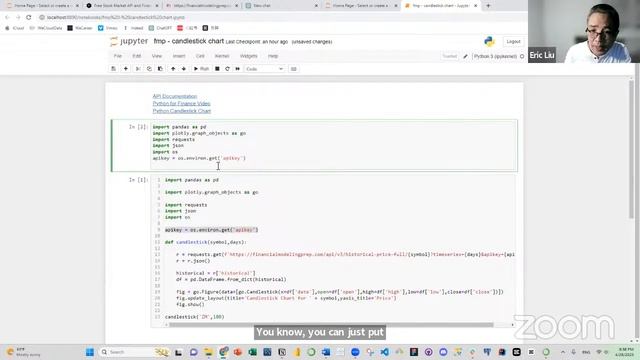Save notebook with the save and checkpoint icon

(113, 69)
